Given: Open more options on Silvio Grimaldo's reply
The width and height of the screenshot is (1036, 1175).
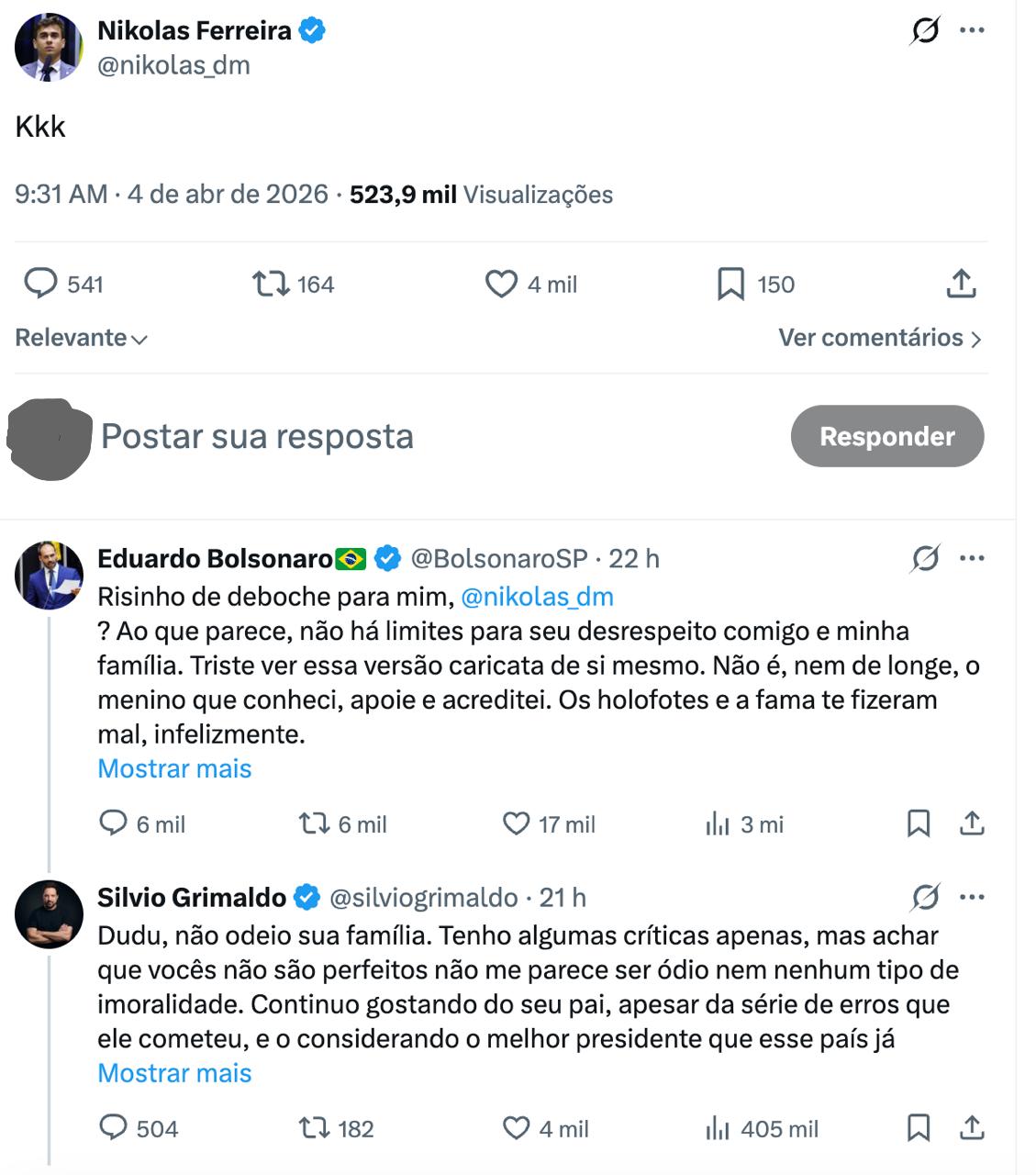Looking at the screenshot, I should [x=972, y=897].
